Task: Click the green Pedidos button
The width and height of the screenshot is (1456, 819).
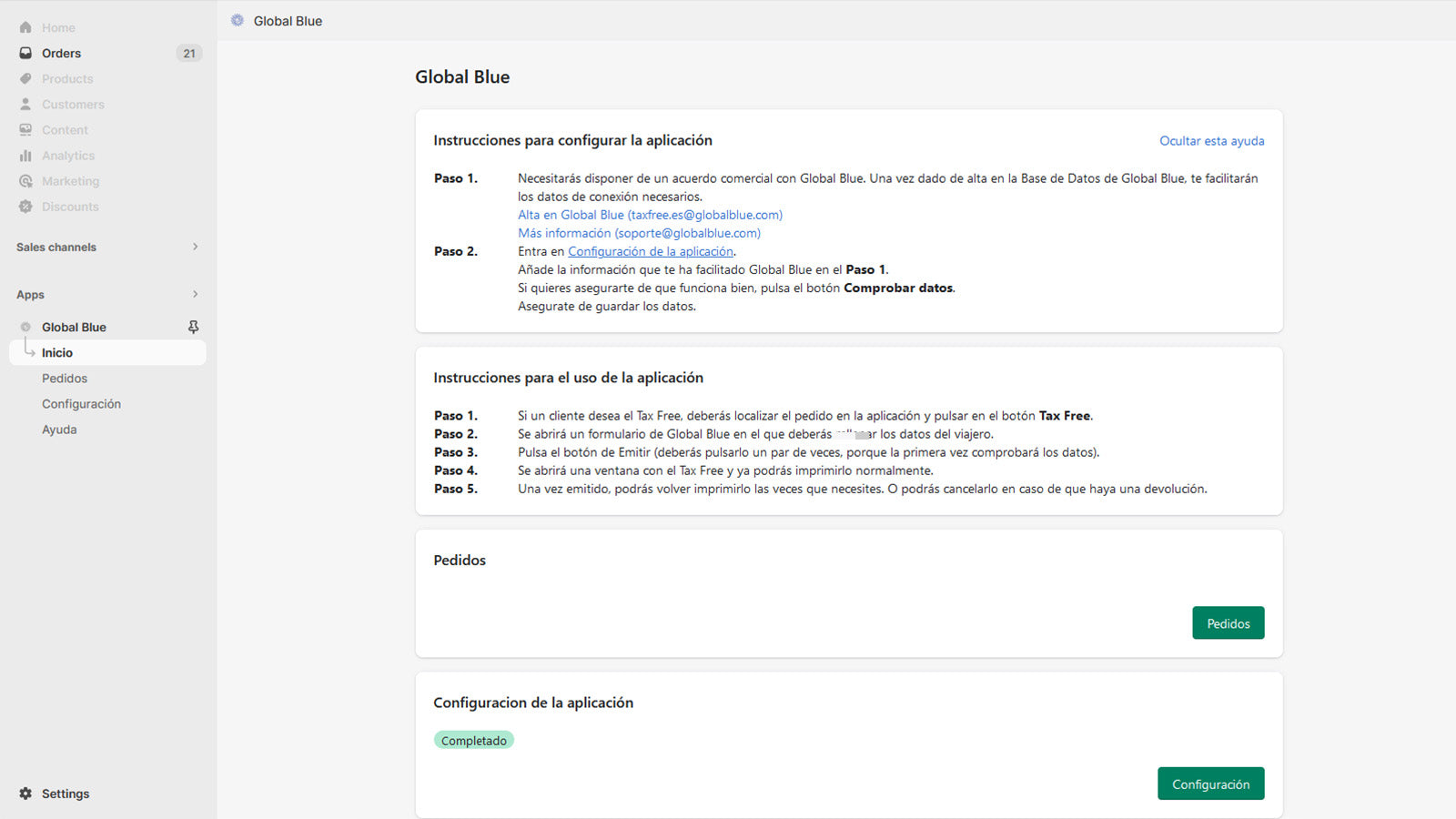Action: (x=1228, y=622)
